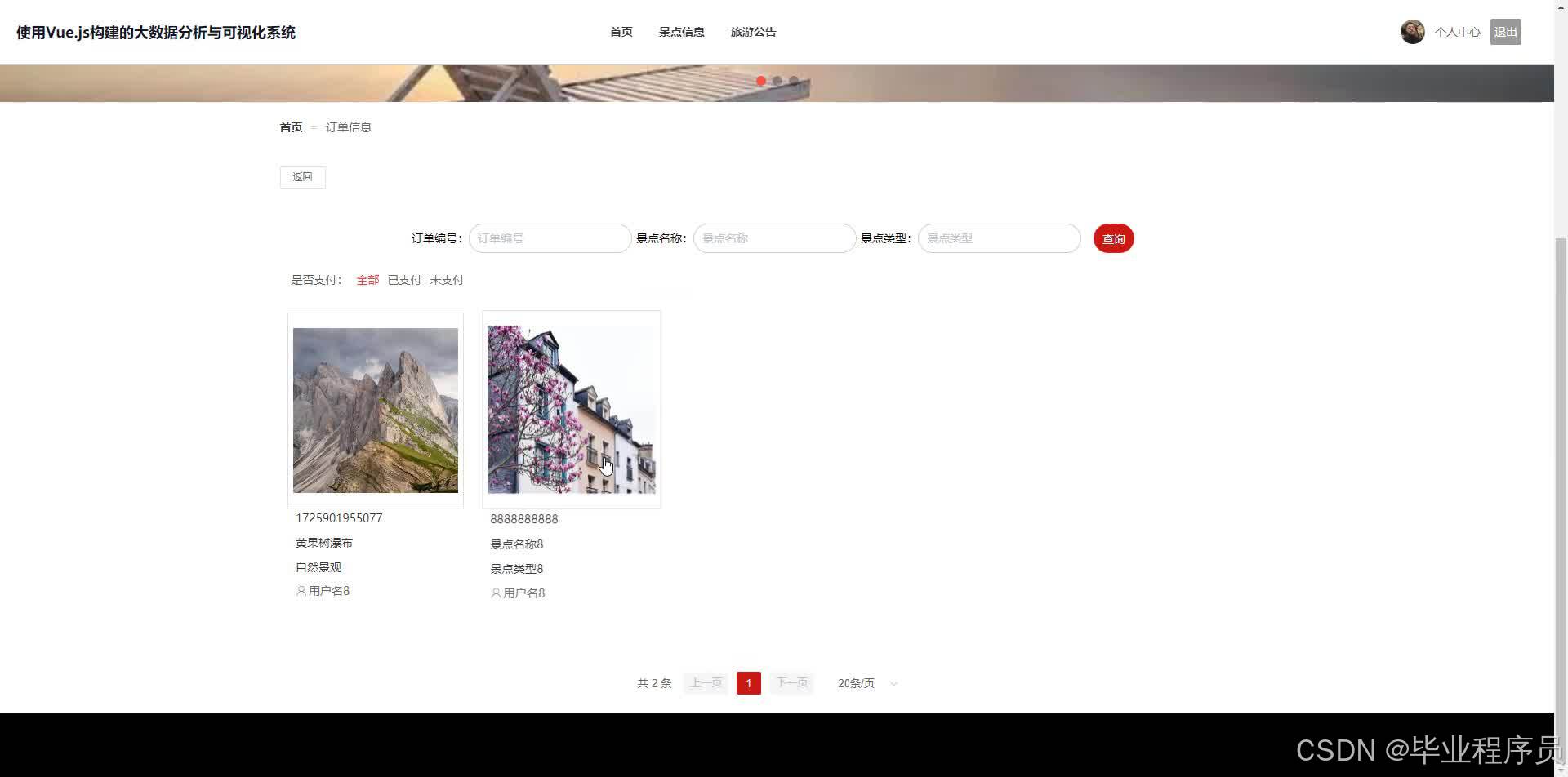Open the 20条/页 page size dropdown
The width and height of the screenshot is (1568, 777).
[x=867, y=683]
